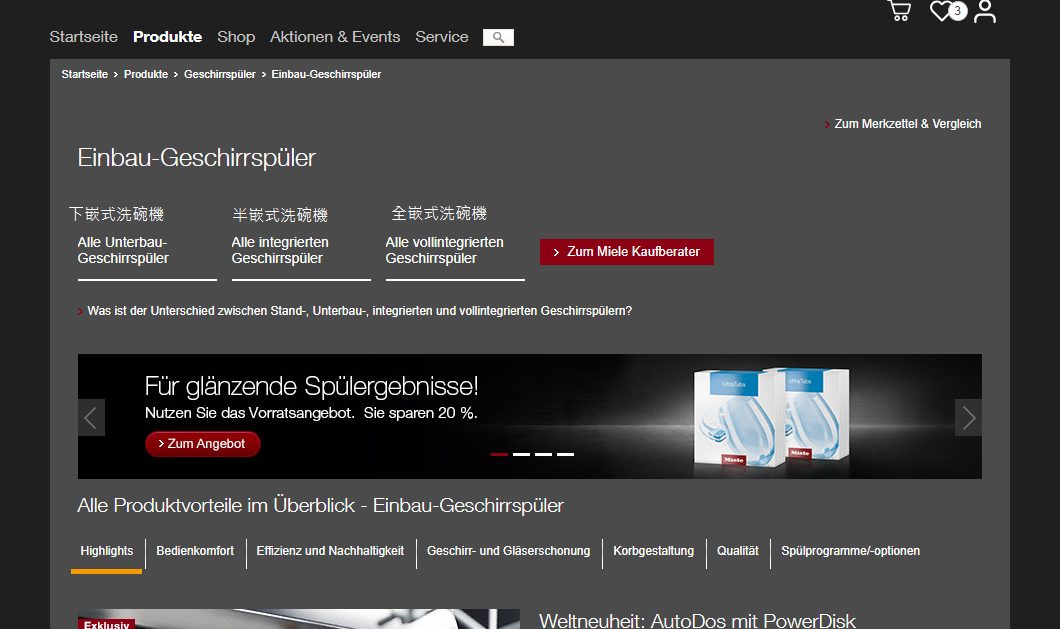The image size is (1060, 629).
Task: Click the Einbau-Geschirrspüler page heading
Action: click(x=197, y=158)
